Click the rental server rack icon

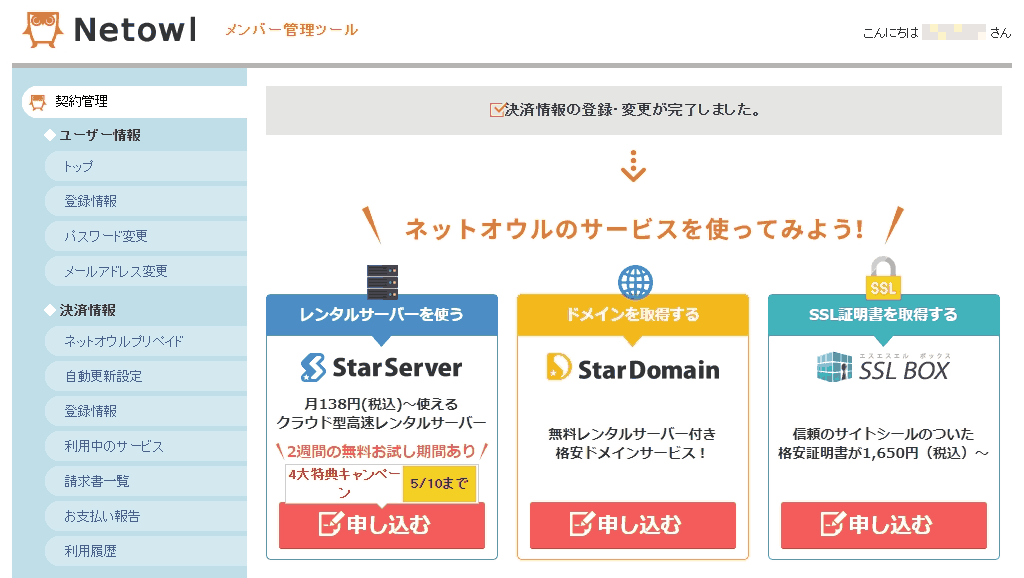[383, 282]
